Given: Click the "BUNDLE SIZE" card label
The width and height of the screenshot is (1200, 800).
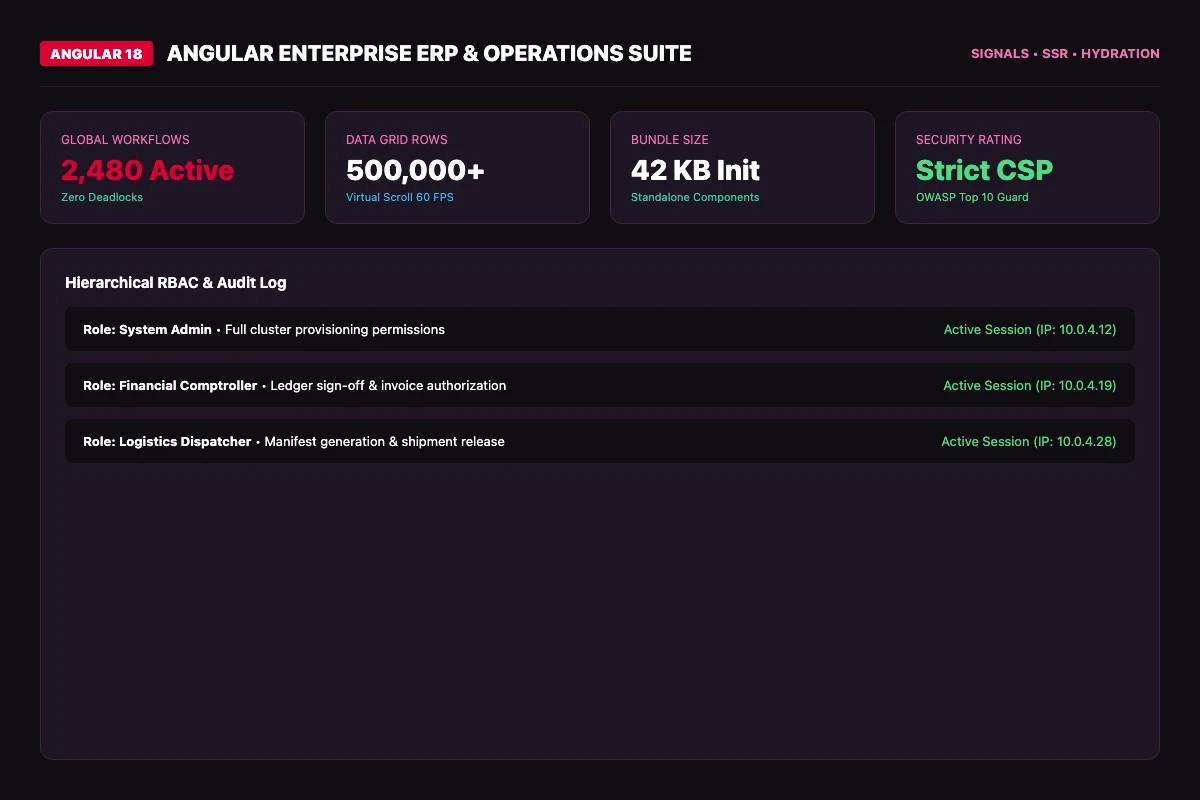Looking at the screenshot, I should coord(670,140).
